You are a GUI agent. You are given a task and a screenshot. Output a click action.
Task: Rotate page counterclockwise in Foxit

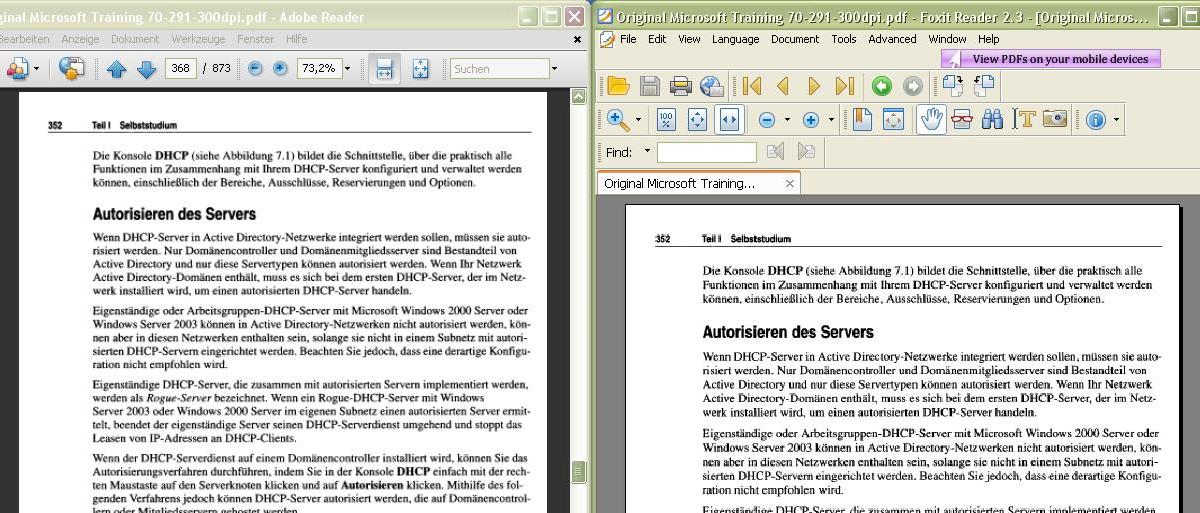984,86
